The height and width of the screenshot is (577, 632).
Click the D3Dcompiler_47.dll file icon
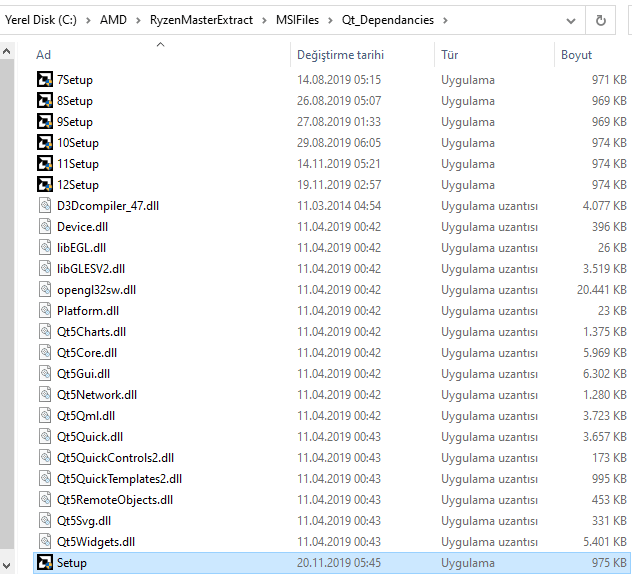[45, 205]
